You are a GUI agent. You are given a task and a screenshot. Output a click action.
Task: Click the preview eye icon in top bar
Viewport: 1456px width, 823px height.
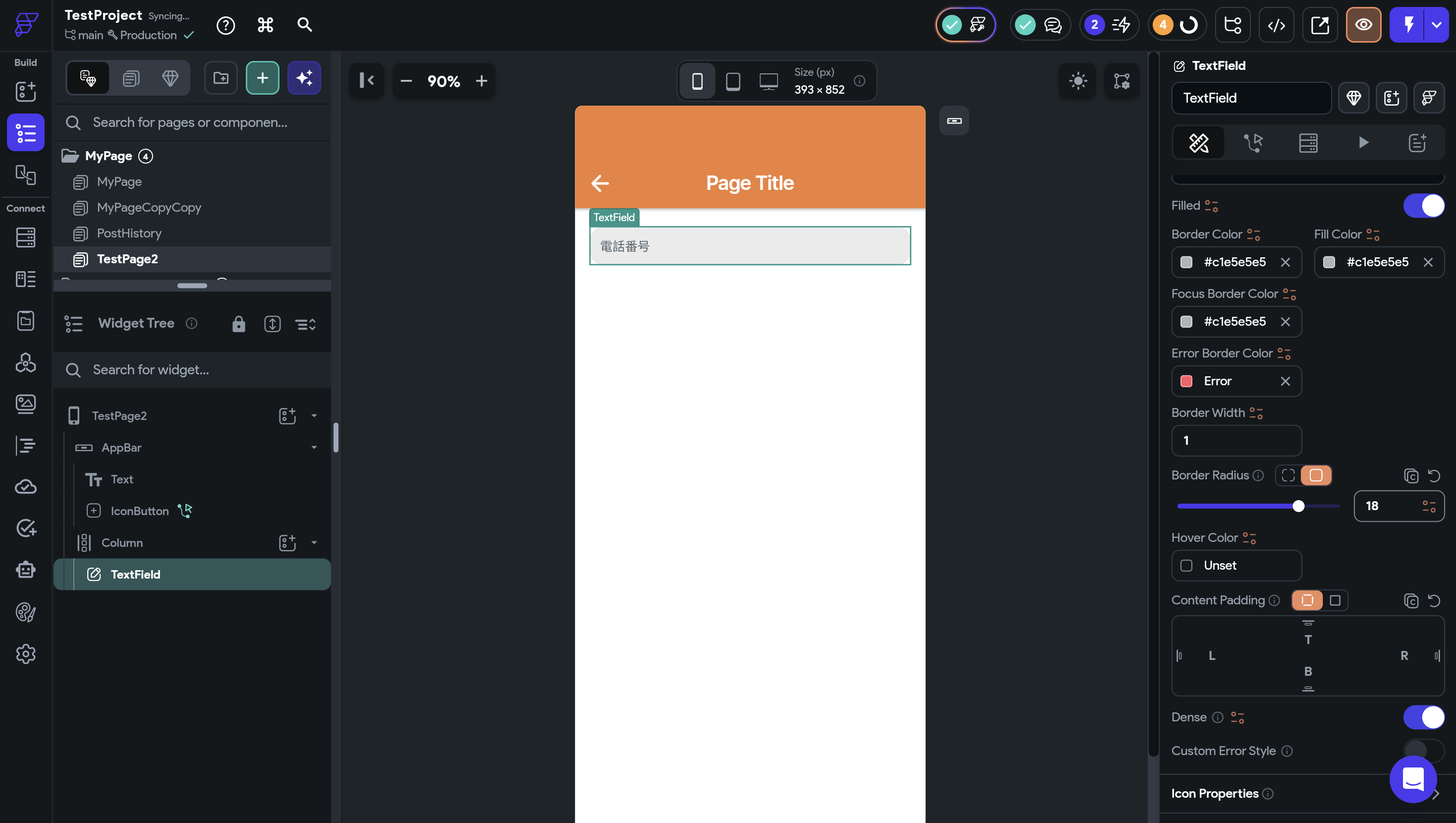tap(1363, 25)
